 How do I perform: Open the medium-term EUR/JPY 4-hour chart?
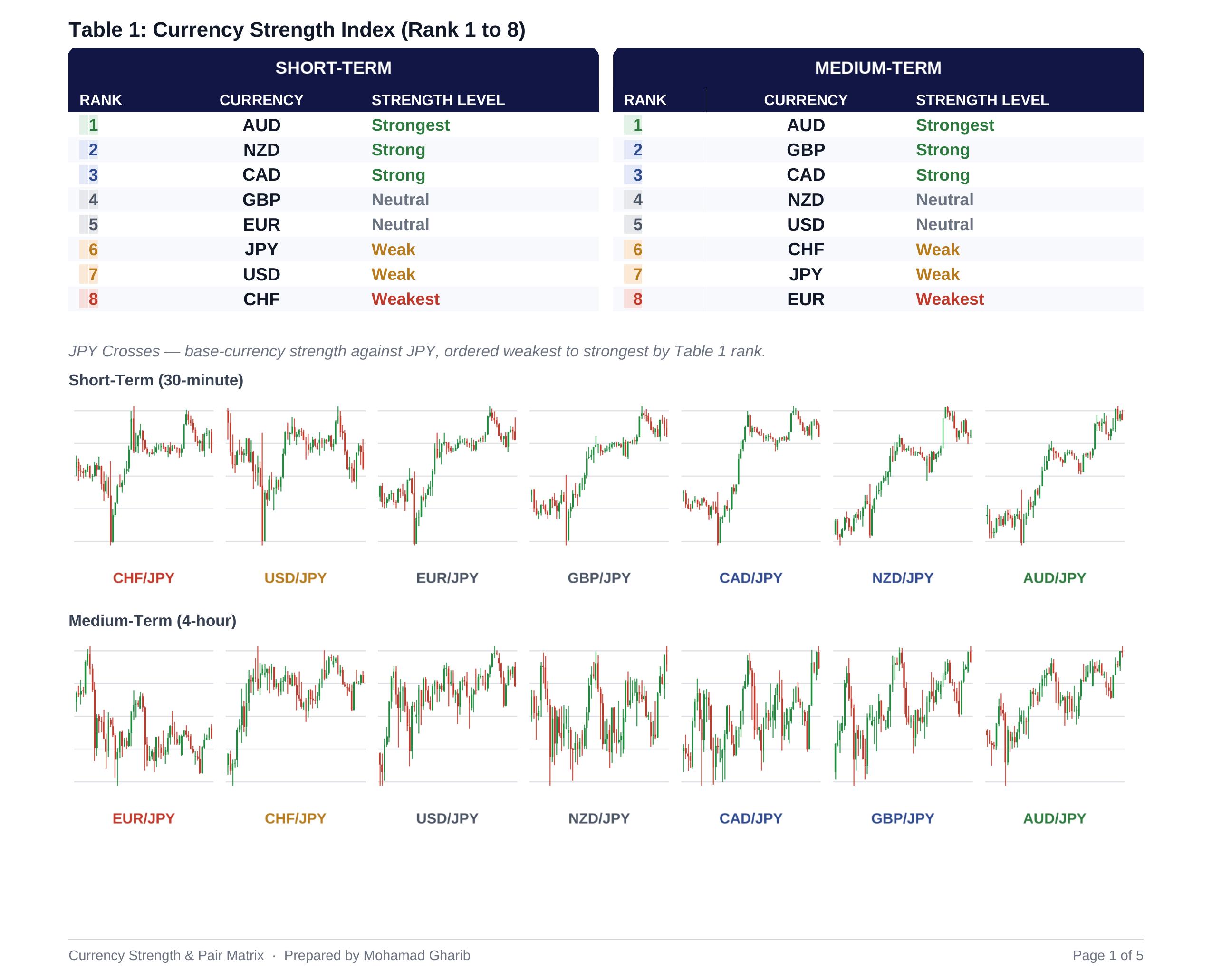click(144, 716)
